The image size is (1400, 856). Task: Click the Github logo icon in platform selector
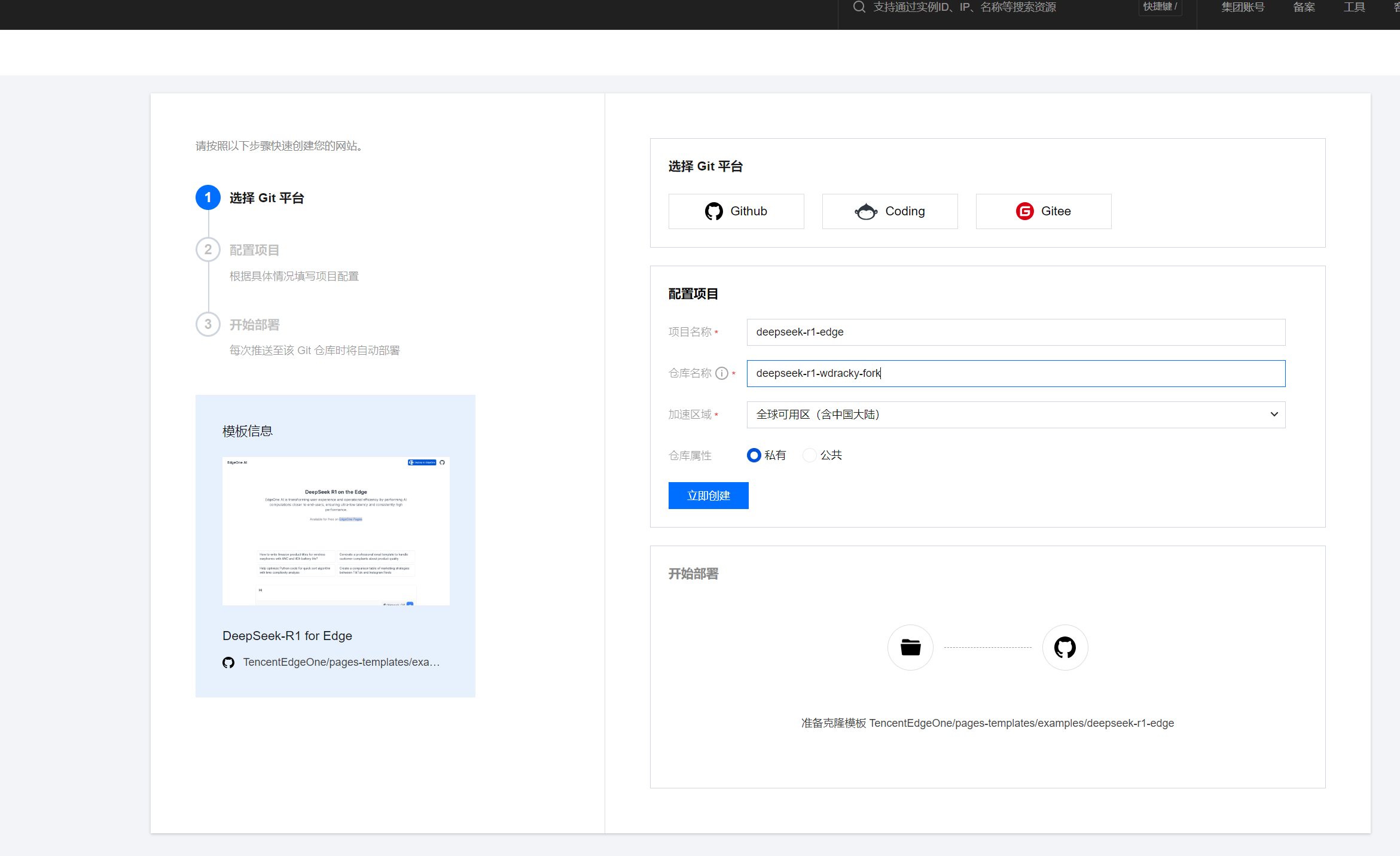tap(713, 211)
